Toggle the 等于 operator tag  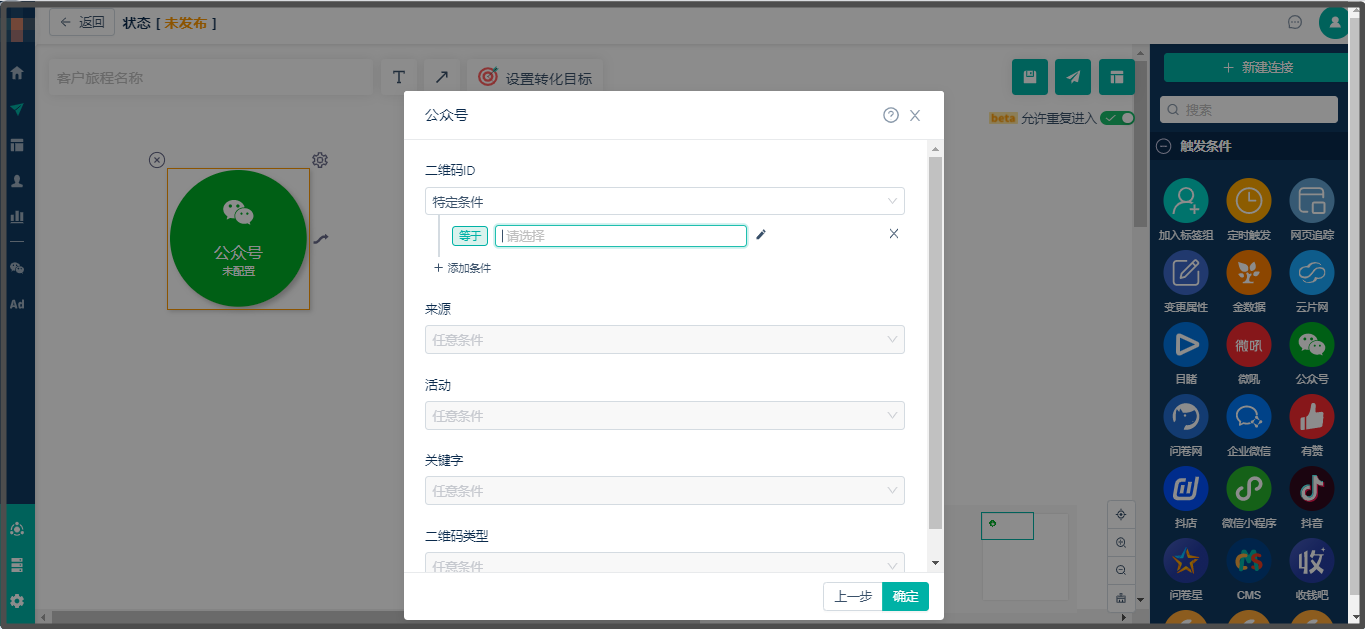click(469, 236)
